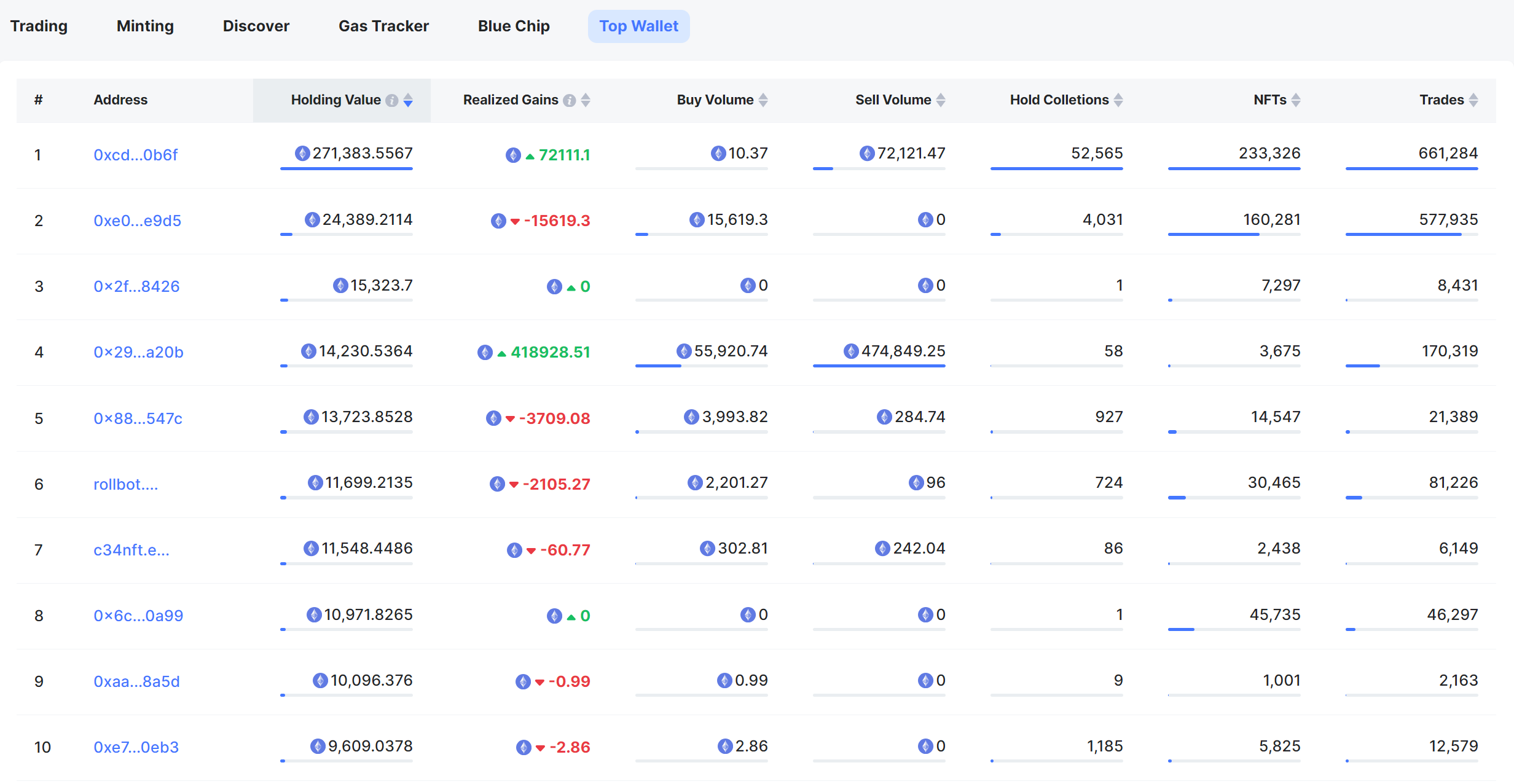Click the green up arrow beside 72111.1

[530, 156]
